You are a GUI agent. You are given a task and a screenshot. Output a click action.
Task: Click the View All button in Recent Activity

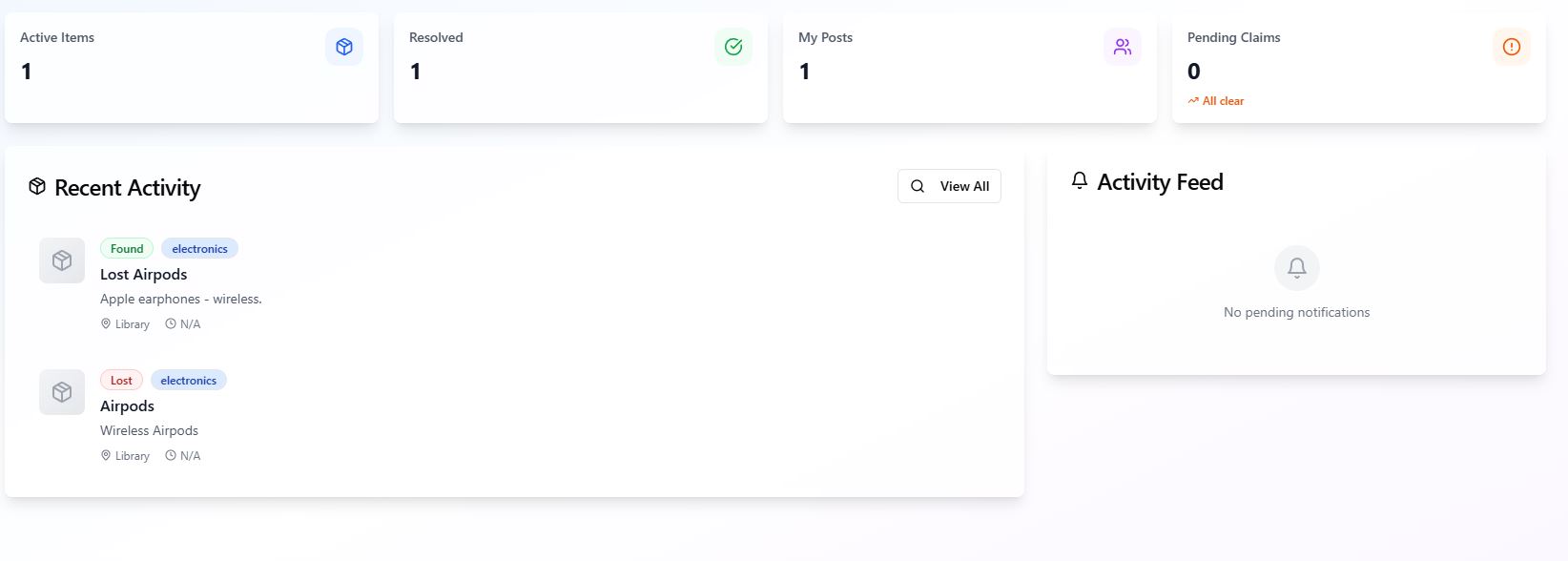tap(949, 186)
